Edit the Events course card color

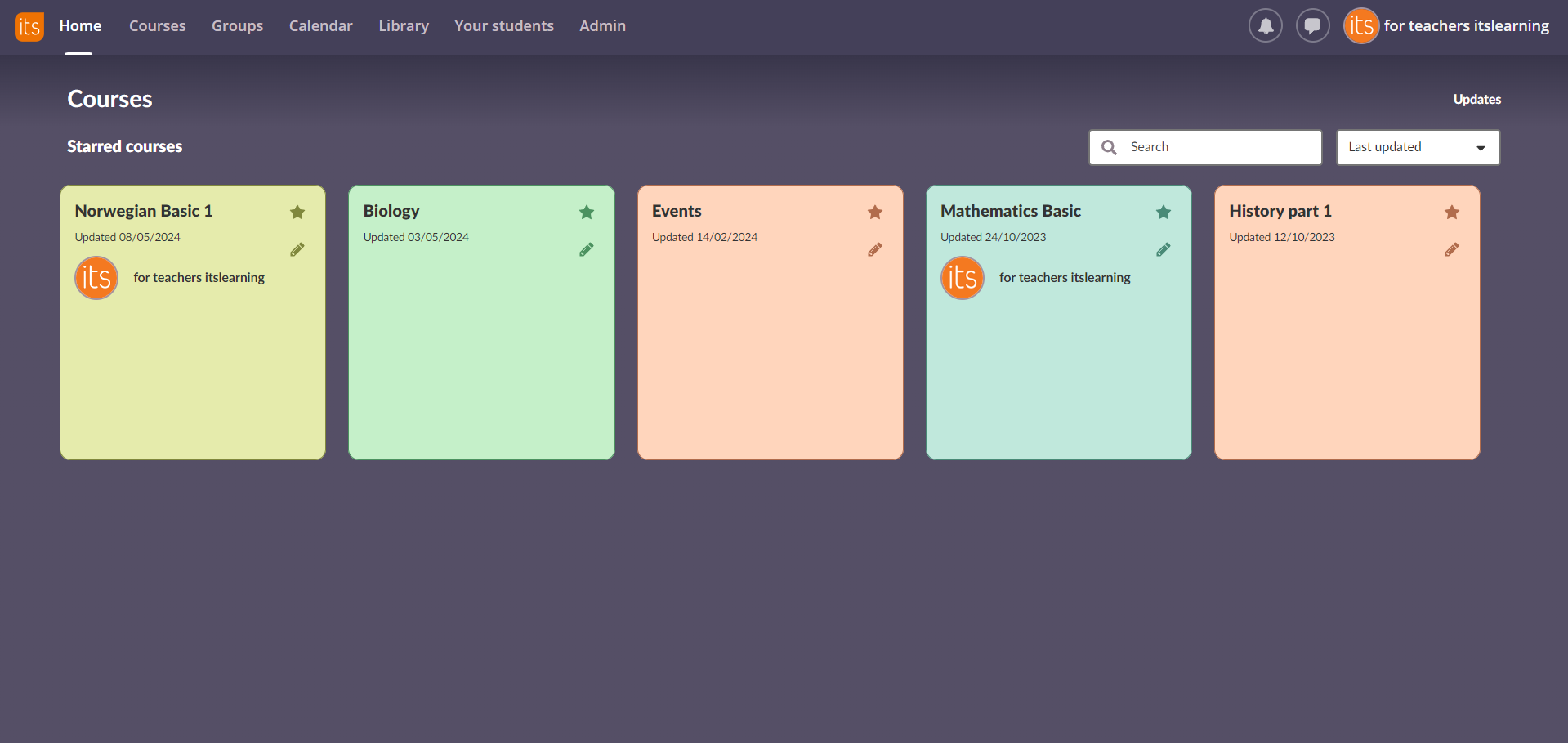coord(874,250)
